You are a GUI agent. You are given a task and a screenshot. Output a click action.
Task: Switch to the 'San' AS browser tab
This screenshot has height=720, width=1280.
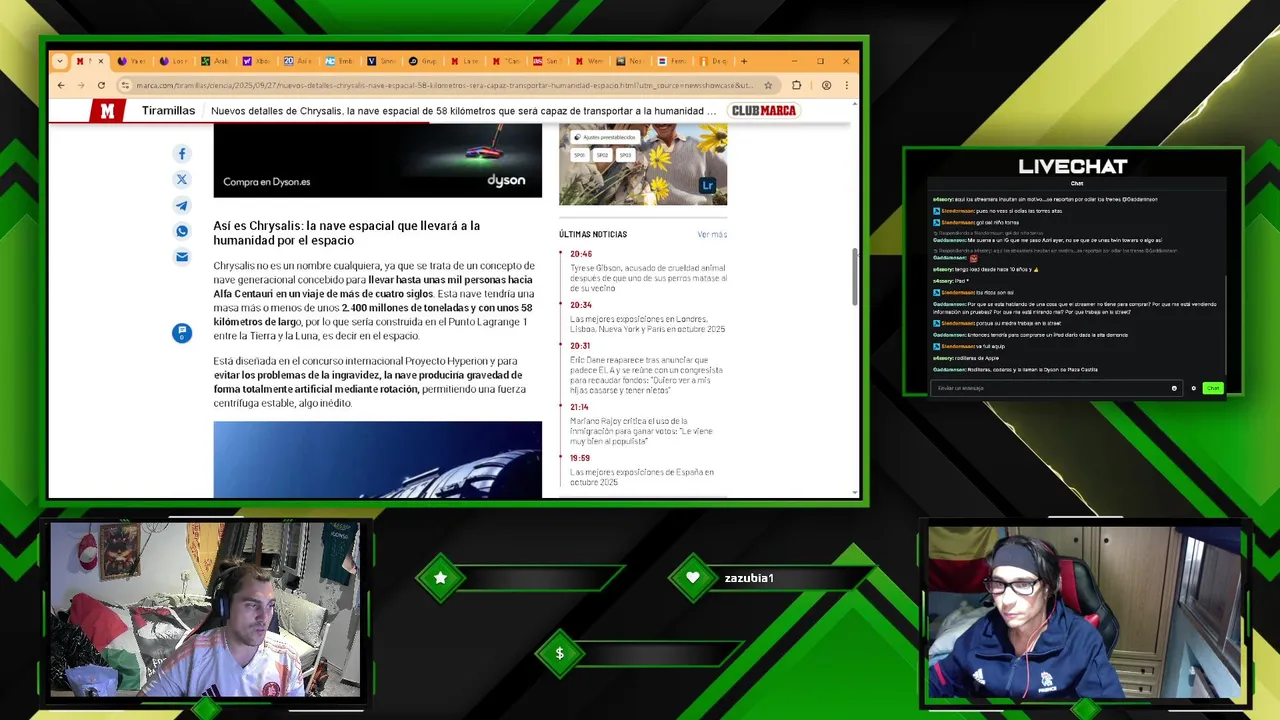pyautogui.click(x=546, y=61)
